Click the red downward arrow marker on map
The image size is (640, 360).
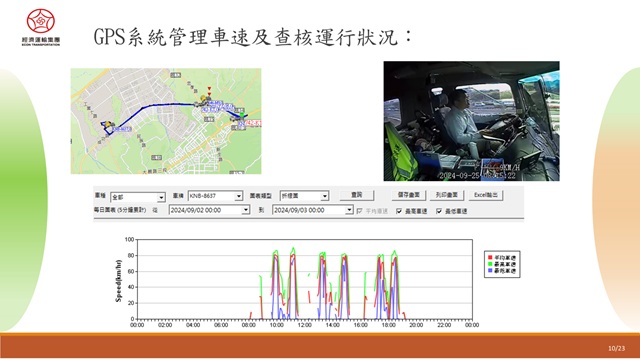[209, 89]
